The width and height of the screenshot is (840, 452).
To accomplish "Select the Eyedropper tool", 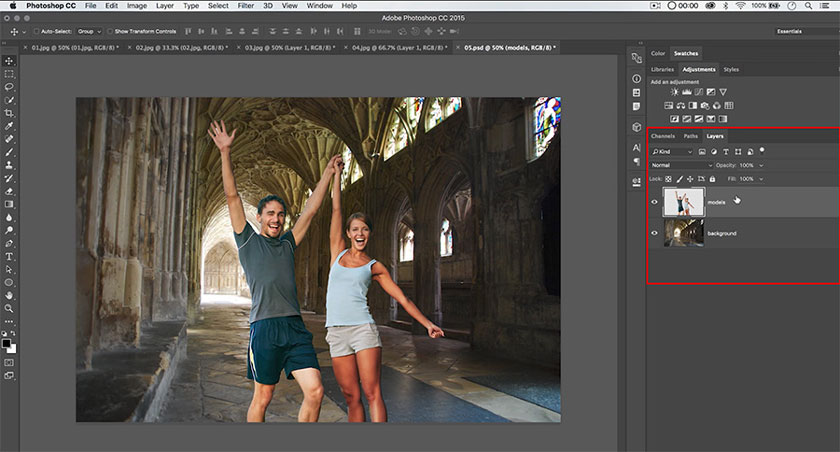I will click(x=9, y=126).
